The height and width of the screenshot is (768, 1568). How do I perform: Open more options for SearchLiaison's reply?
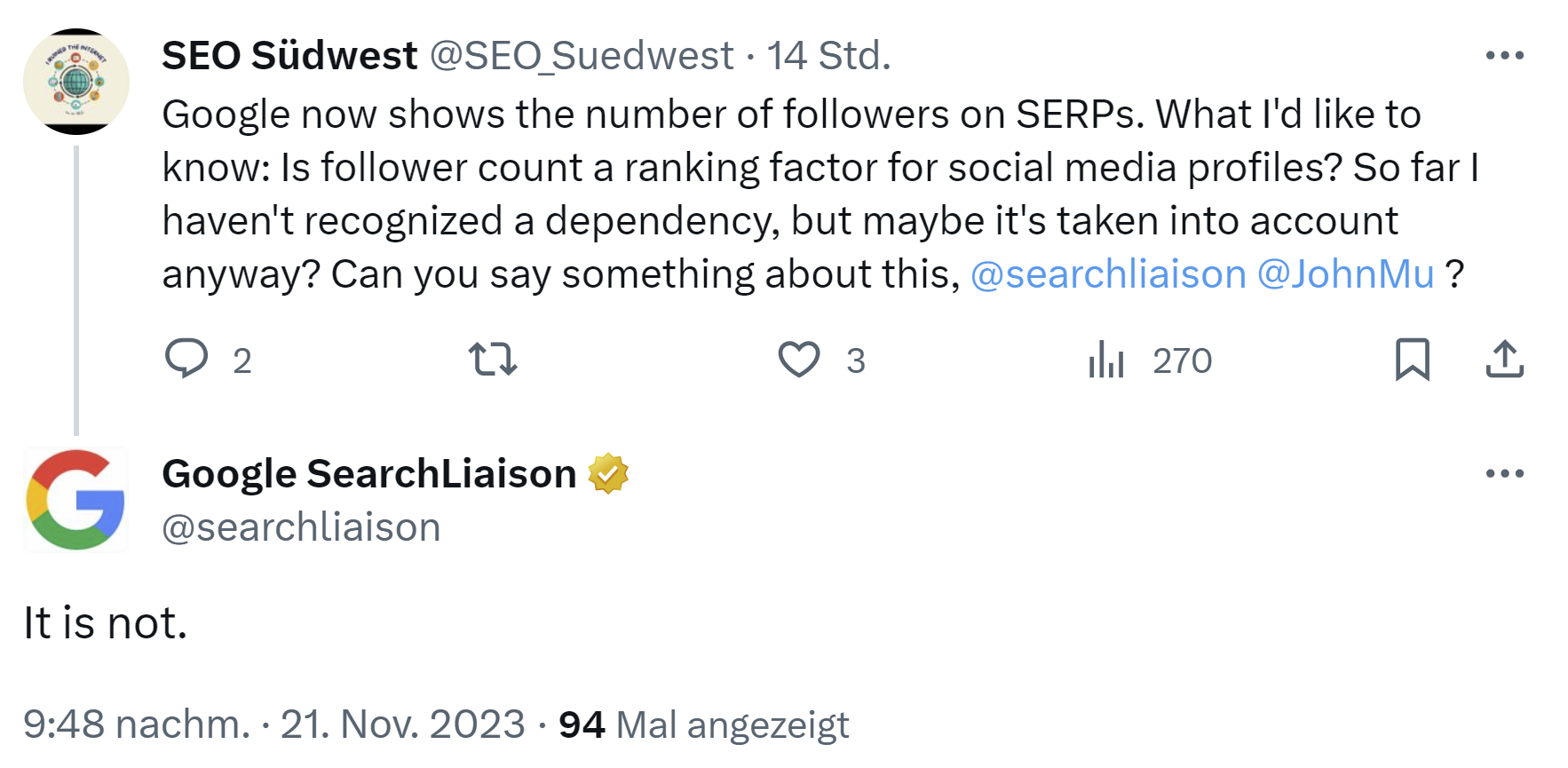tap(1504, 474)
